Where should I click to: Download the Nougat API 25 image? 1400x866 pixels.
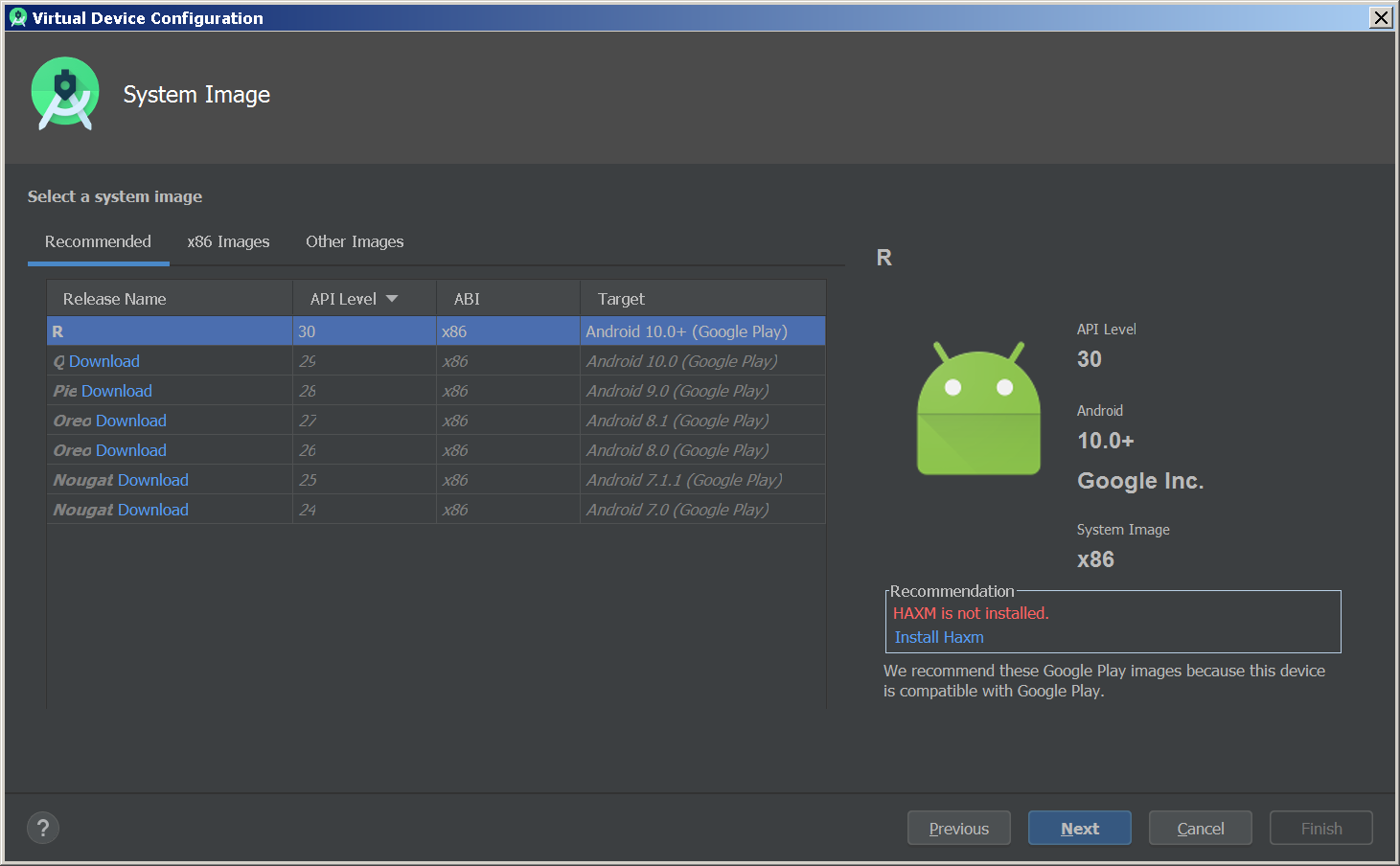click(x=153, y=480)
